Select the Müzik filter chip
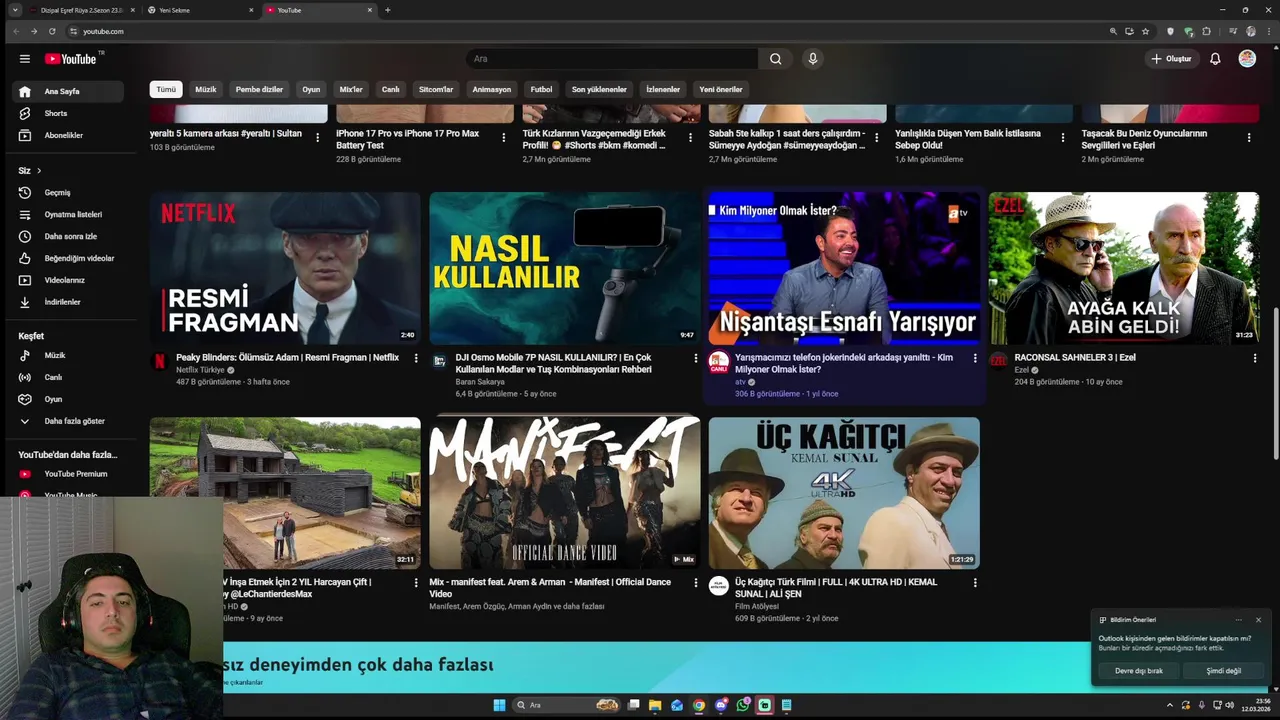 [x=206, y=89]
